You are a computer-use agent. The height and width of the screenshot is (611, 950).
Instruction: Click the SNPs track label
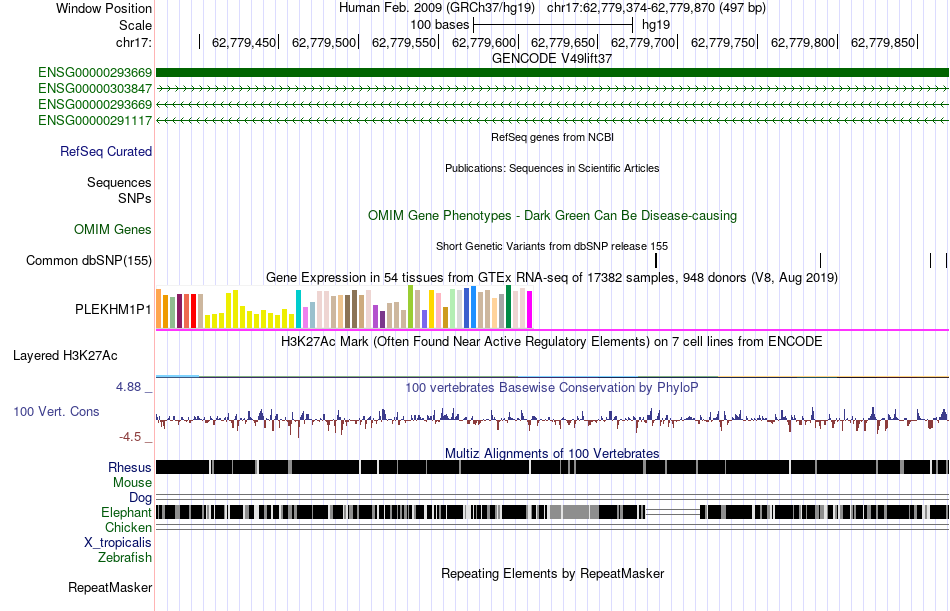[x=135, y=198]
